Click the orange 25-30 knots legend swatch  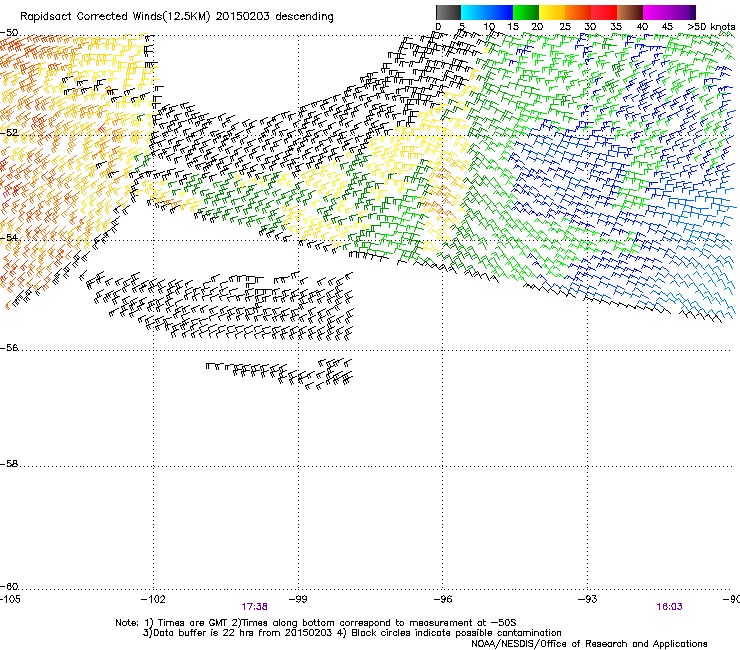click(578, 13)
